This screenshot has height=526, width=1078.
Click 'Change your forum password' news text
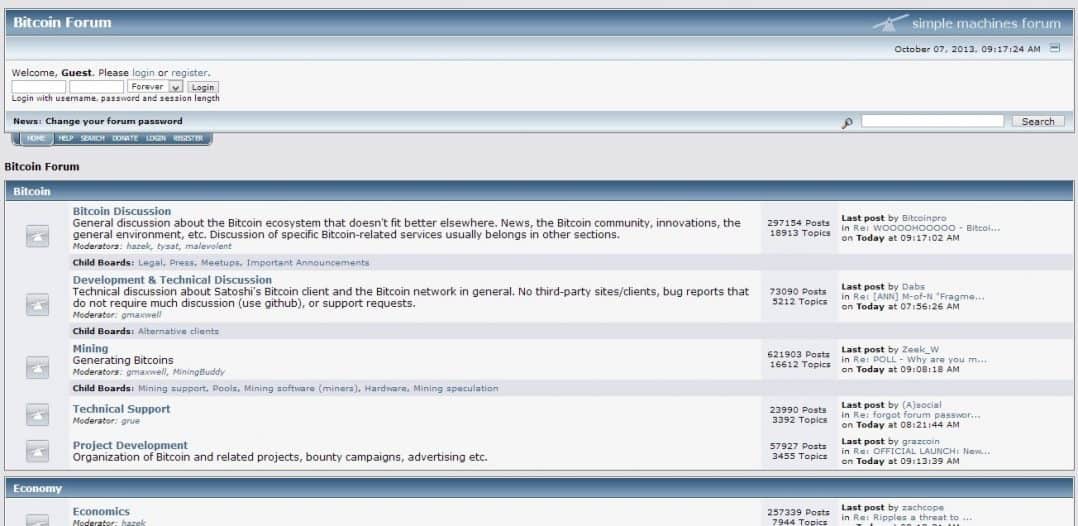pos(114,121)
